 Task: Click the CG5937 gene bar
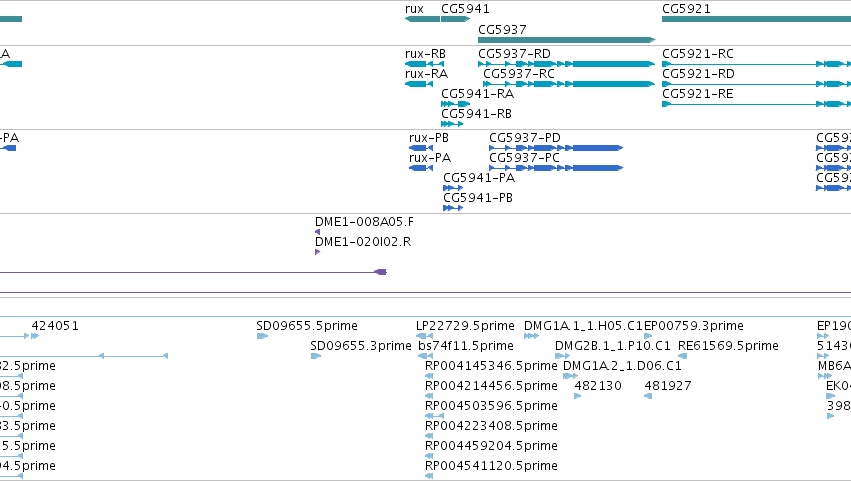click(567, 40)
